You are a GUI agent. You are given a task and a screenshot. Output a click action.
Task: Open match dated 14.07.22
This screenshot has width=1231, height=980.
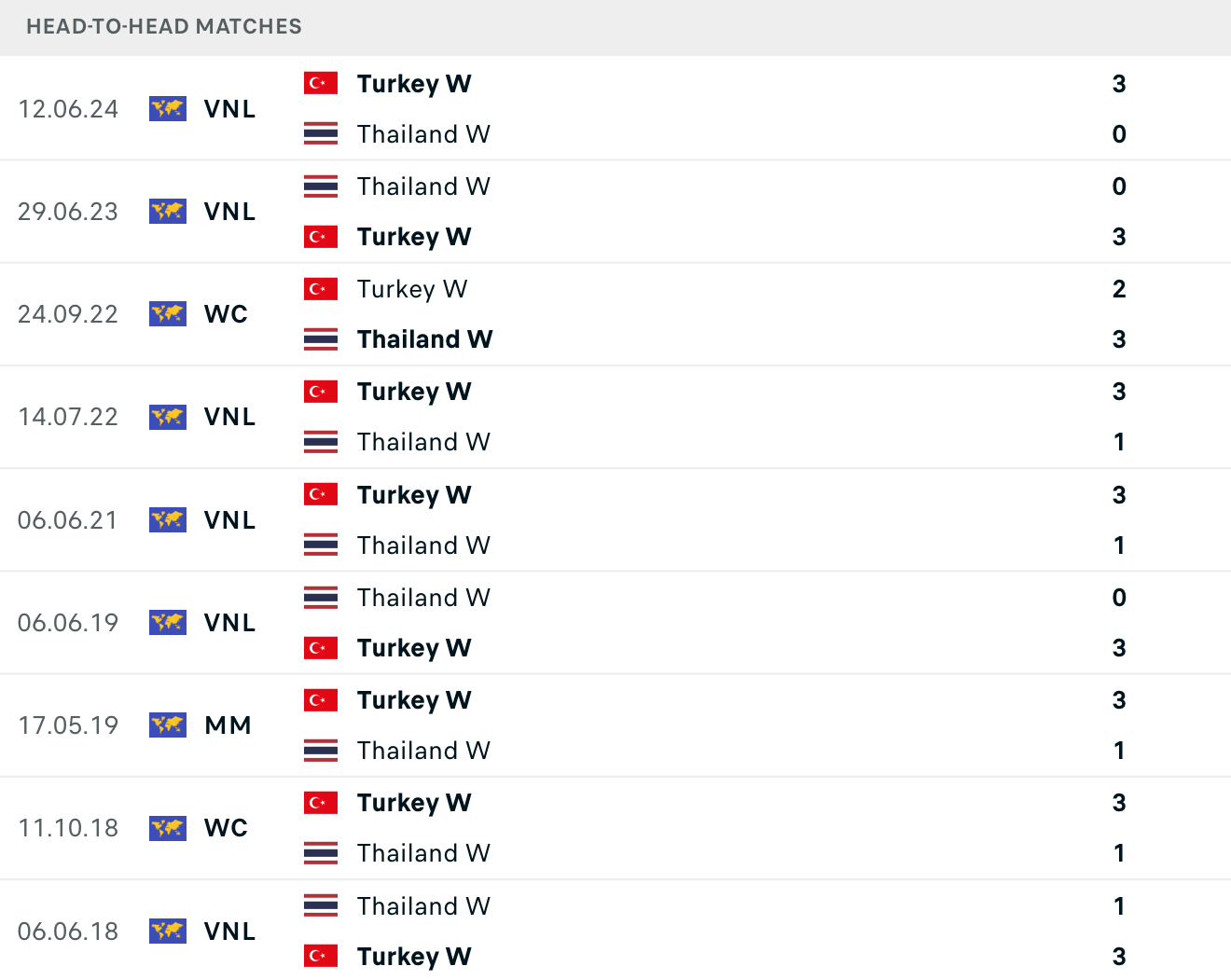pyautogui.click(x=615, y=417)
